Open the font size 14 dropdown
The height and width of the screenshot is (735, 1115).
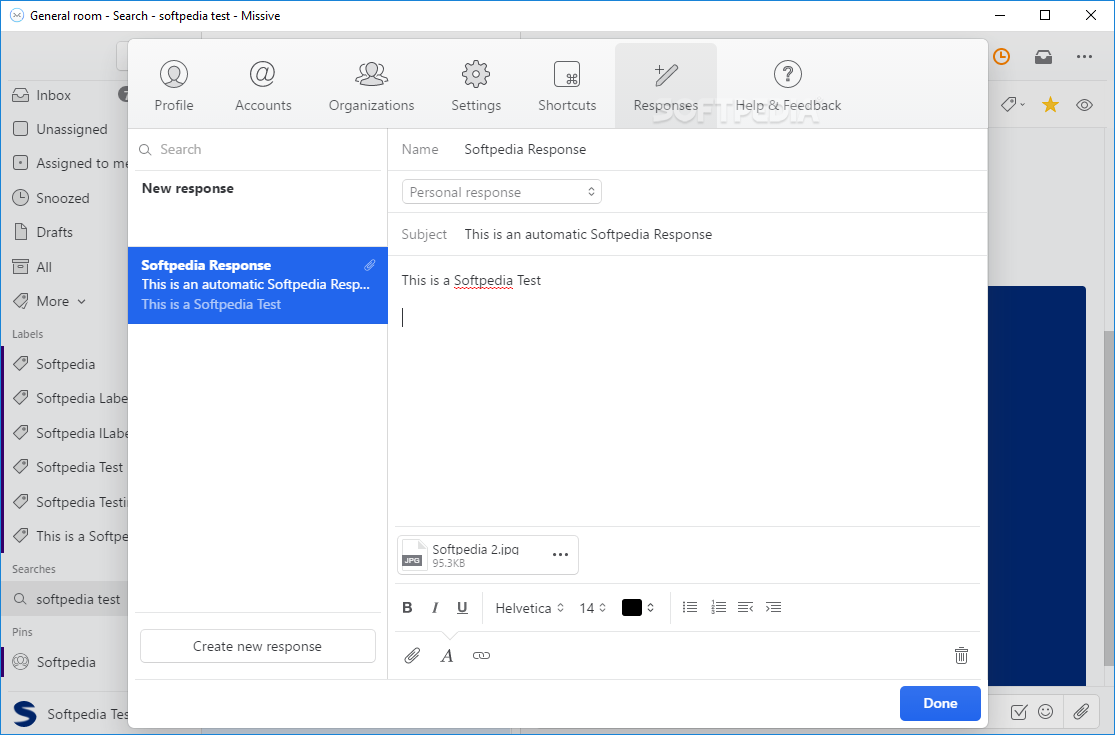point(592,608)
